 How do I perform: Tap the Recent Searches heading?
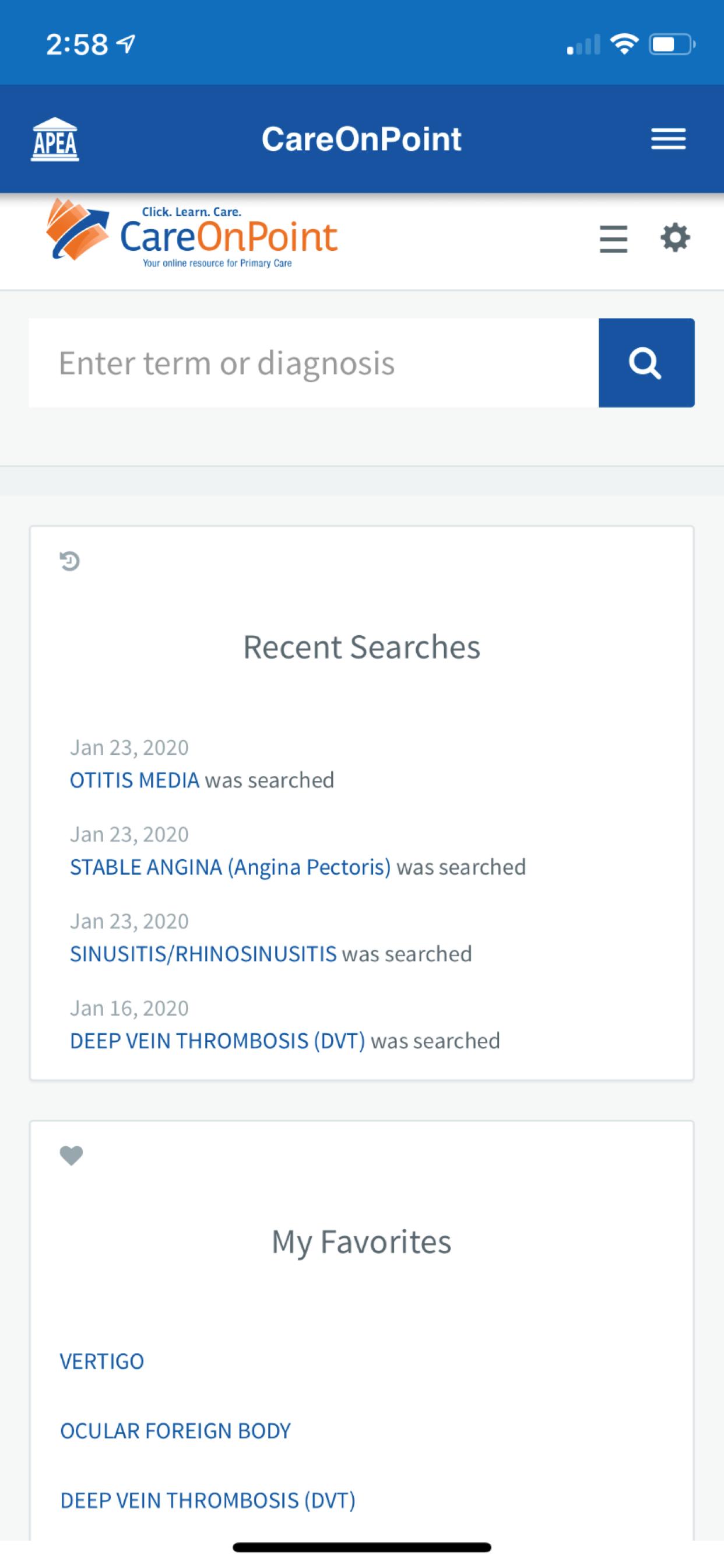(361, 646)
